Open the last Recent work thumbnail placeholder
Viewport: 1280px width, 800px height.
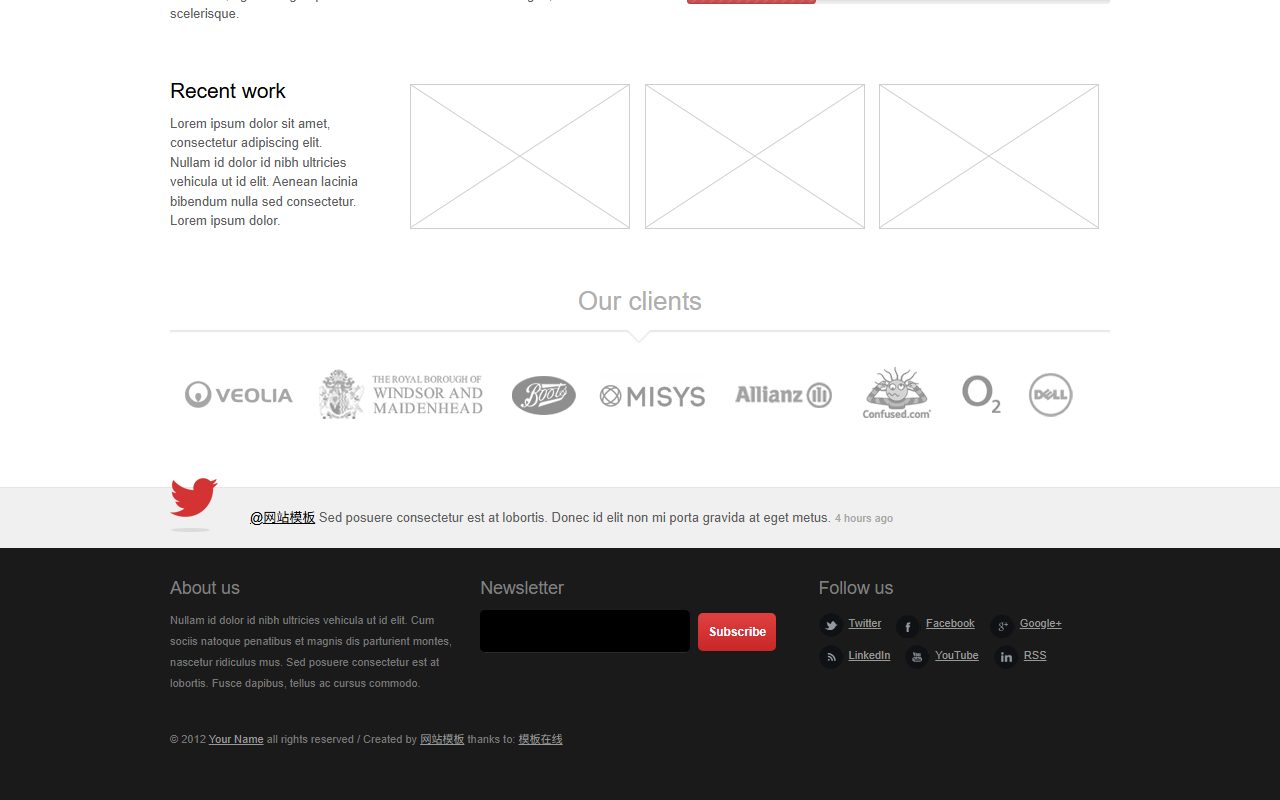(x=989, y=156)
